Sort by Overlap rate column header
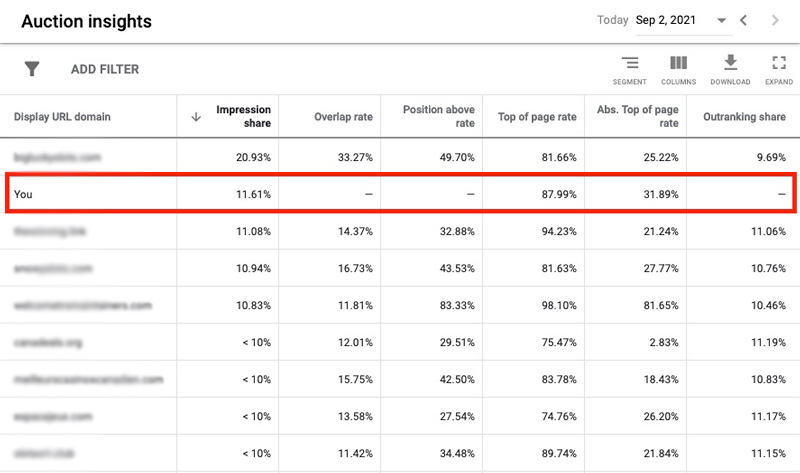800x473 pixels. coord(343,117)
